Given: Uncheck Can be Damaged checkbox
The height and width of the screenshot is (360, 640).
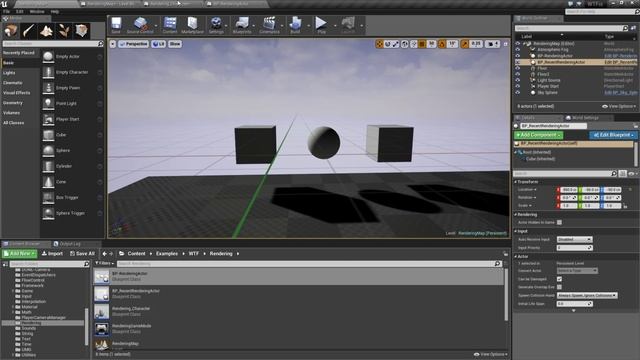Looking at the screenshot, I should 560,279.
